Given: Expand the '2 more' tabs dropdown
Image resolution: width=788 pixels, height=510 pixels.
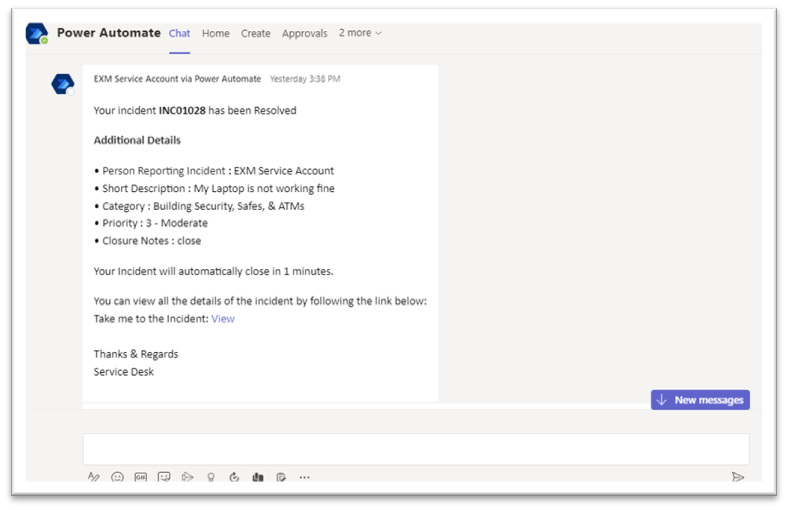Looking at the screenshot, I should click(x=360, y=33).
